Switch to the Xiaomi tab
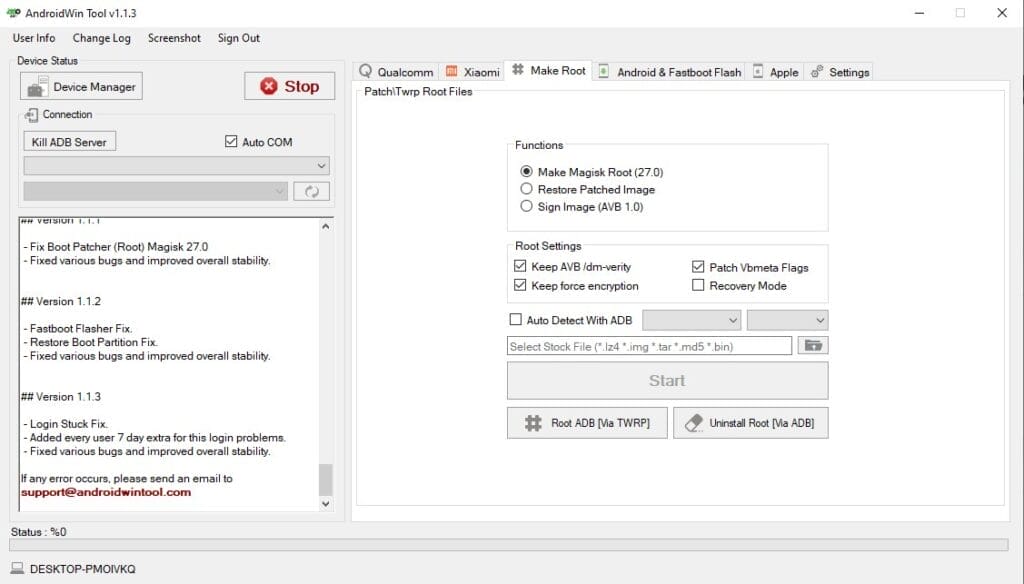Viewport: 1024px width, 584px height. pos(471,71)
